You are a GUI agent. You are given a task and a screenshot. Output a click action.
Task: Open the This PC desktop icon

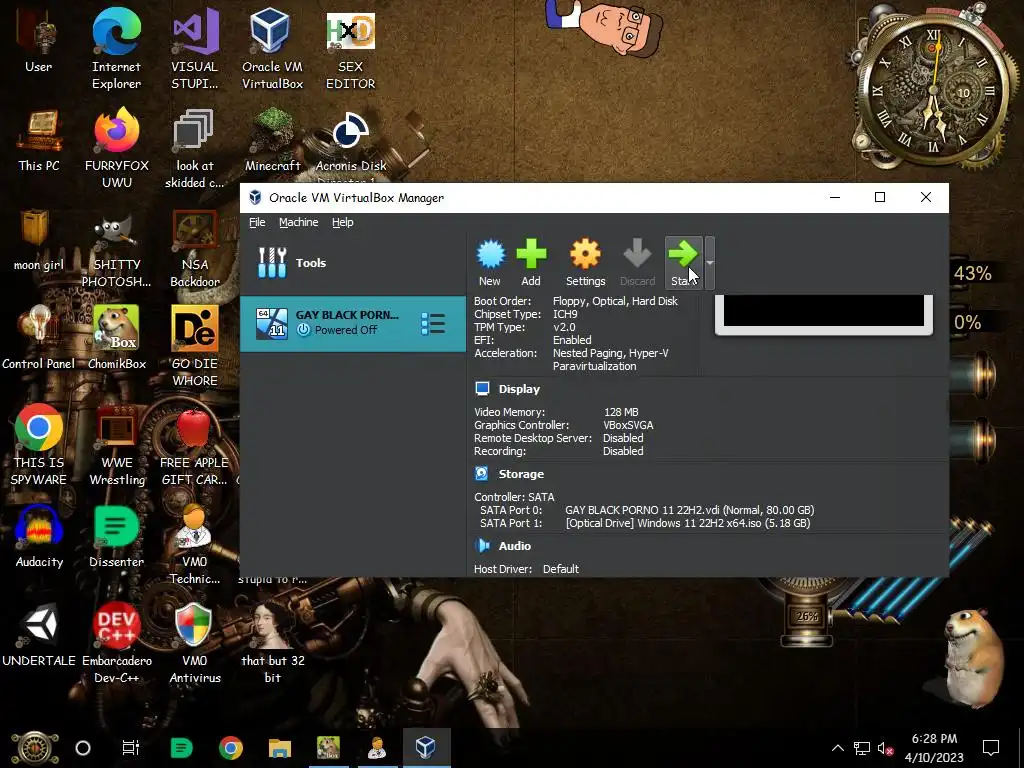(39, 140)
